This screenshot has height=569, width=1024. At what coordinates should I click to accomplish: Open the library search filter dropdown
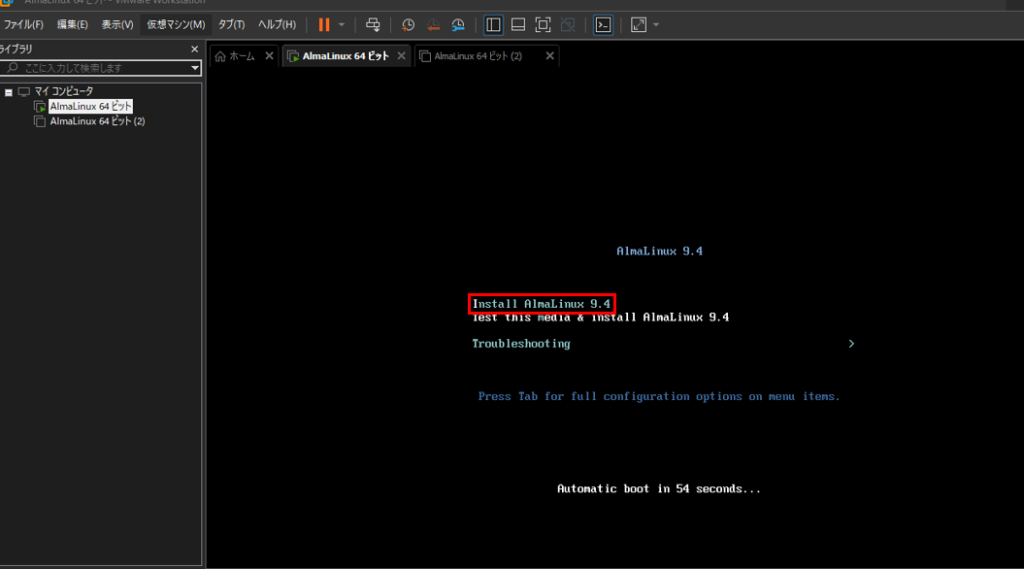coord(196,68)
